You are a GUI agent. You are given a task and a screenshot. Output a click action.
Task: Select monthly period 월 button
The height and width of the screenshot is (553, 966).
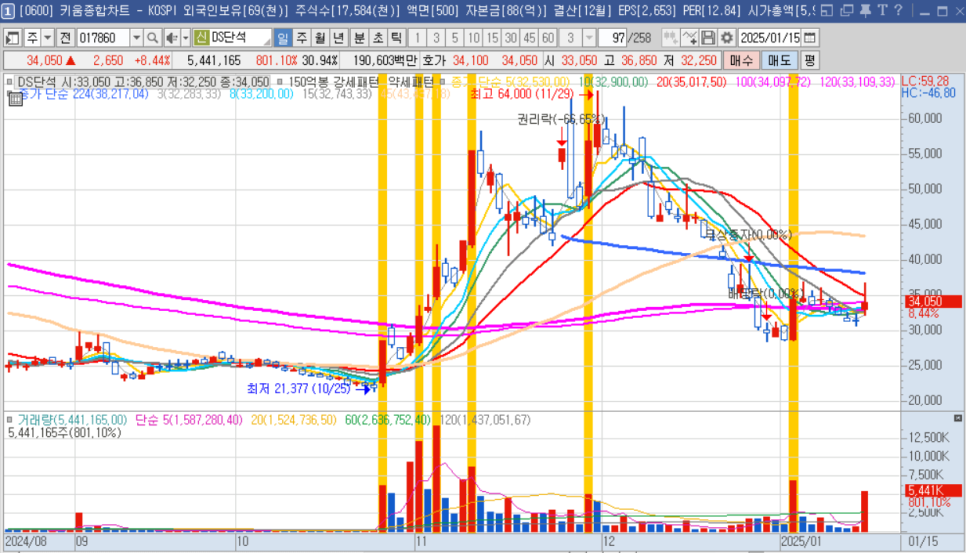click(320, 38)
